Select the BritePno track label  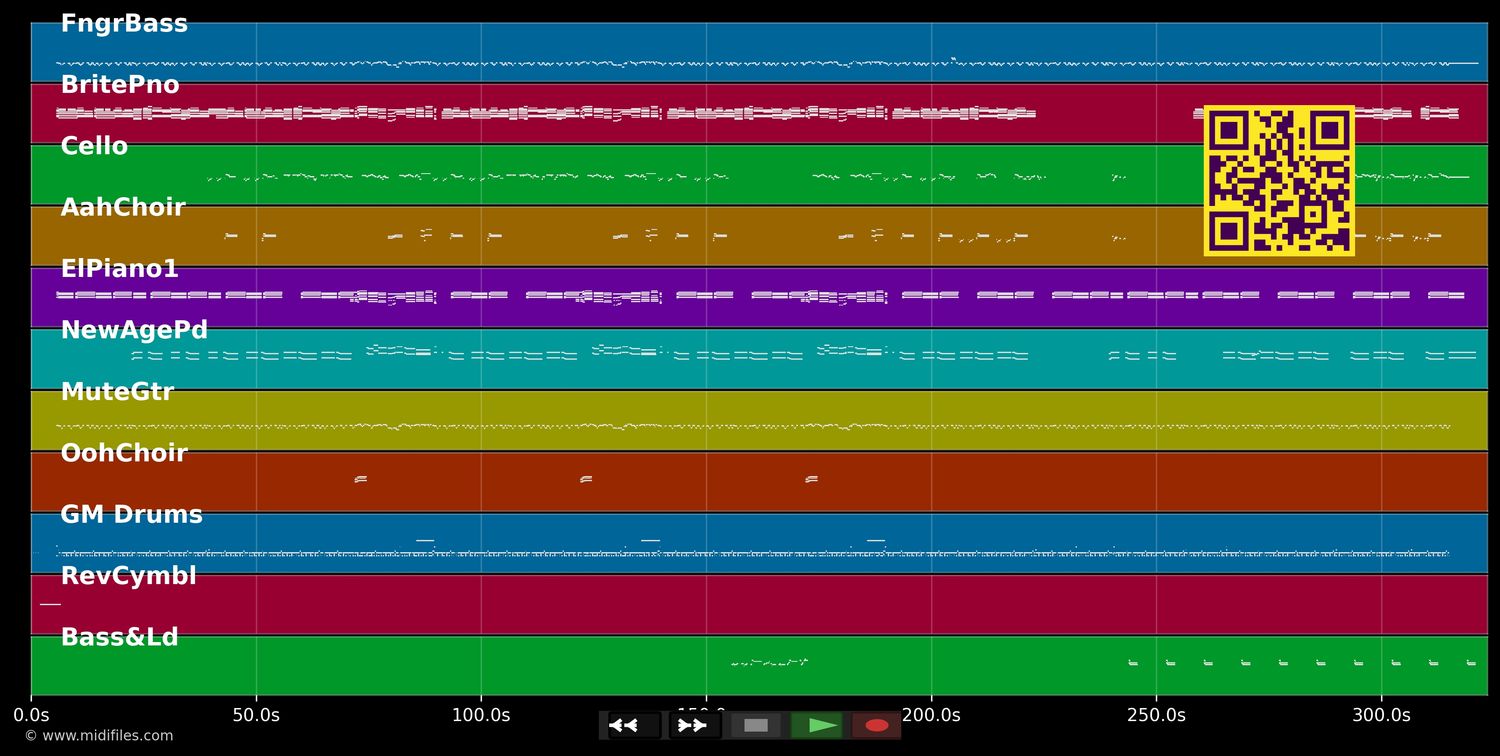[120, 85]
